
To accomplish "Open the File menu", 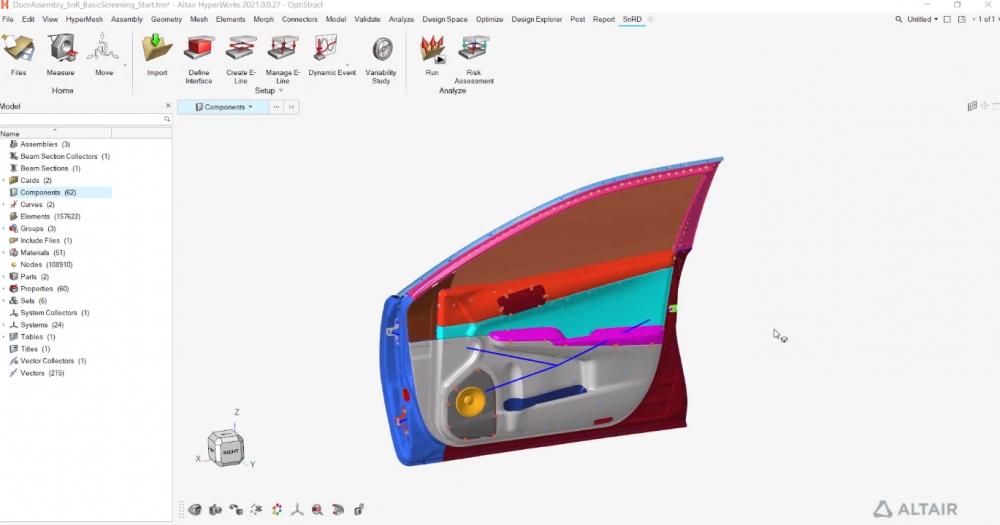I will click(8, 19).
